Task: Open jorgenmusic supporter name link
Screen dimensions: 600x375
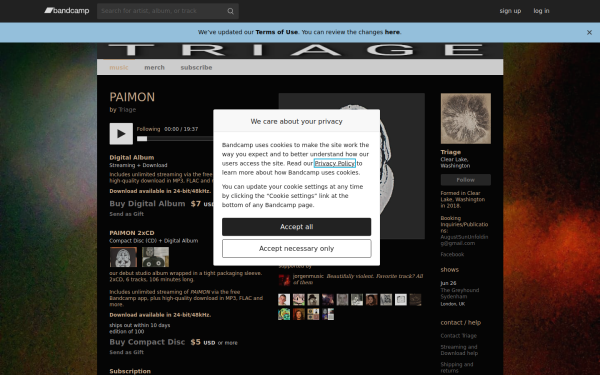Action: point(308,276)
